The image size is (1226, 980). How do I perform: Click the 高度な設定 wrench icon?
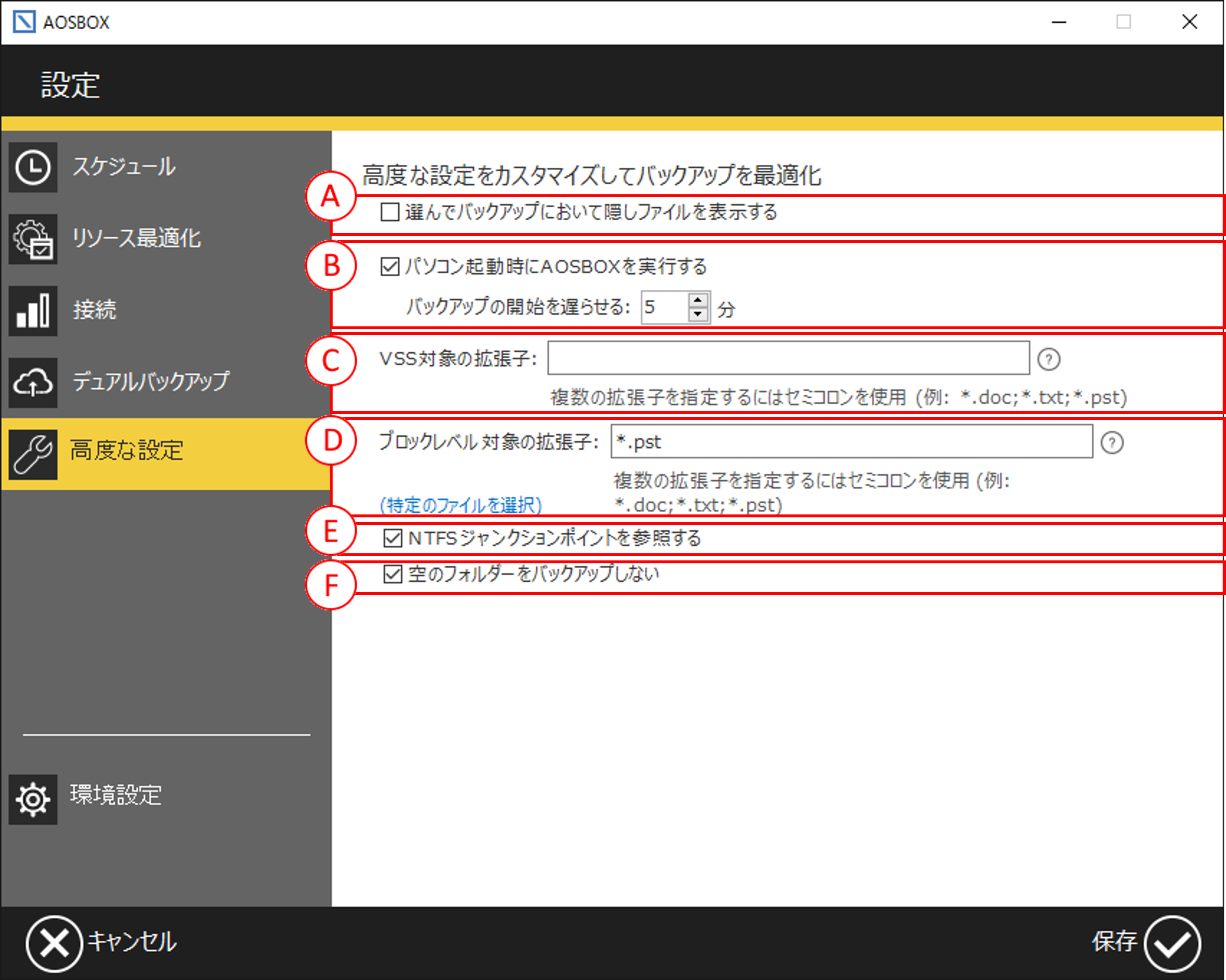[x=33, y=454]
